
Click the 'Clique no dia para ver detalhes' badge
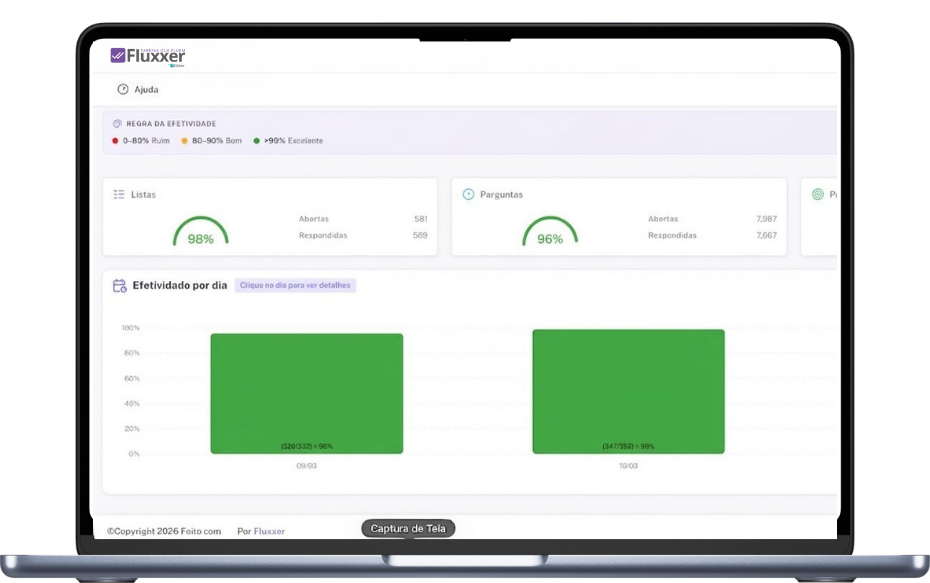coord(295,285)
